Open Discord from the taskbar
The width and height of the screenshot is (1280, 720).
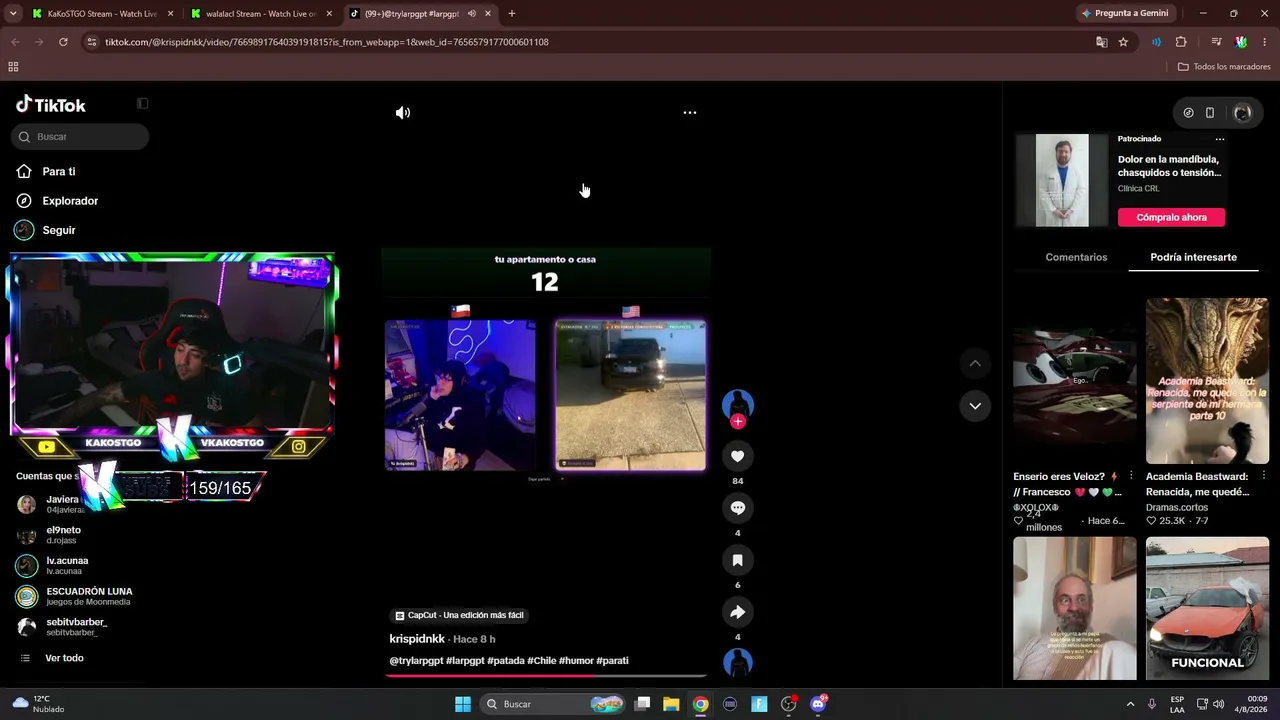coord(818,704)
